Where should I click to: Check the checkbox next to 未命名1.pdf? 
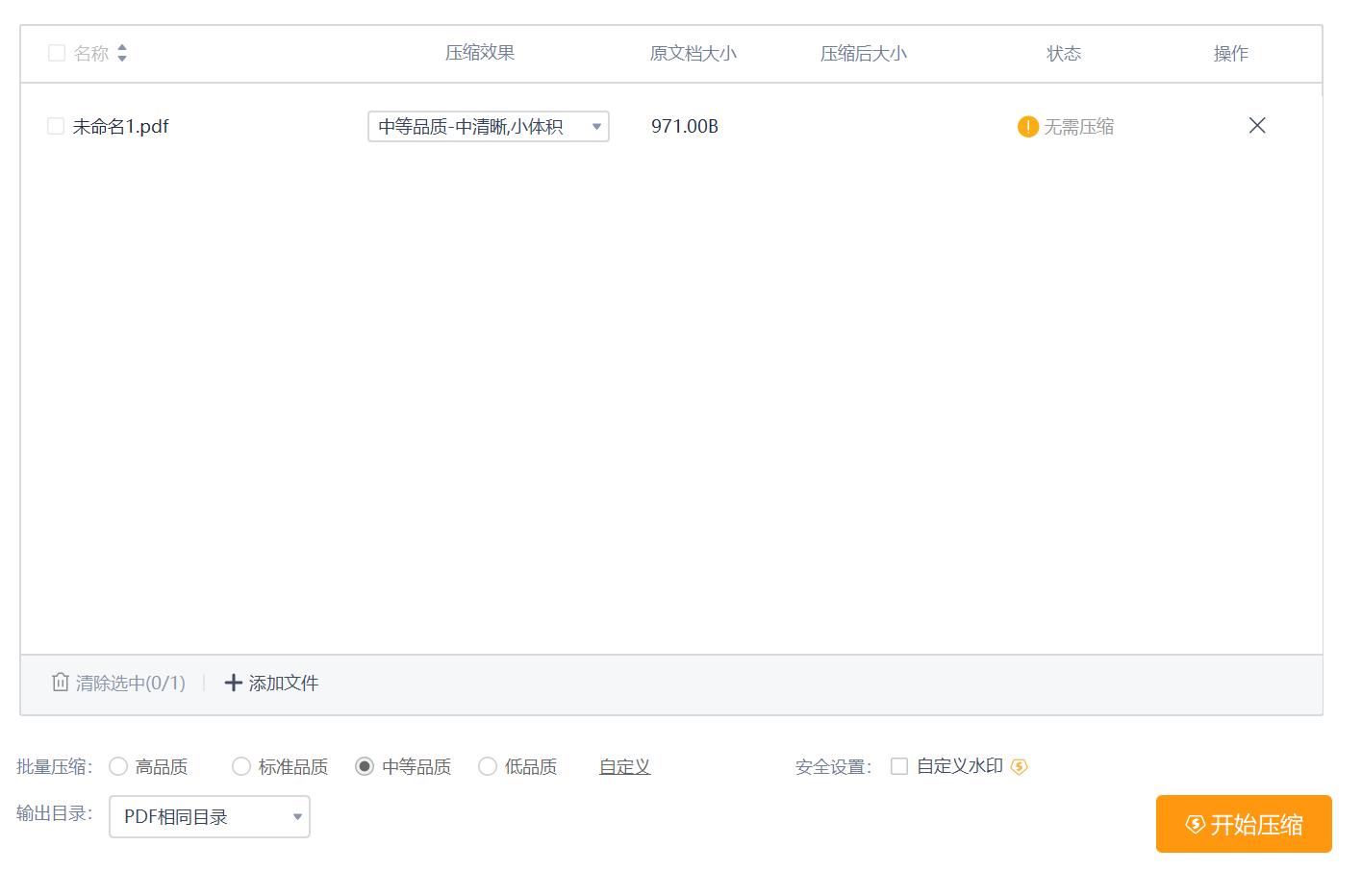pyautogui.click(x=56, y=125)
